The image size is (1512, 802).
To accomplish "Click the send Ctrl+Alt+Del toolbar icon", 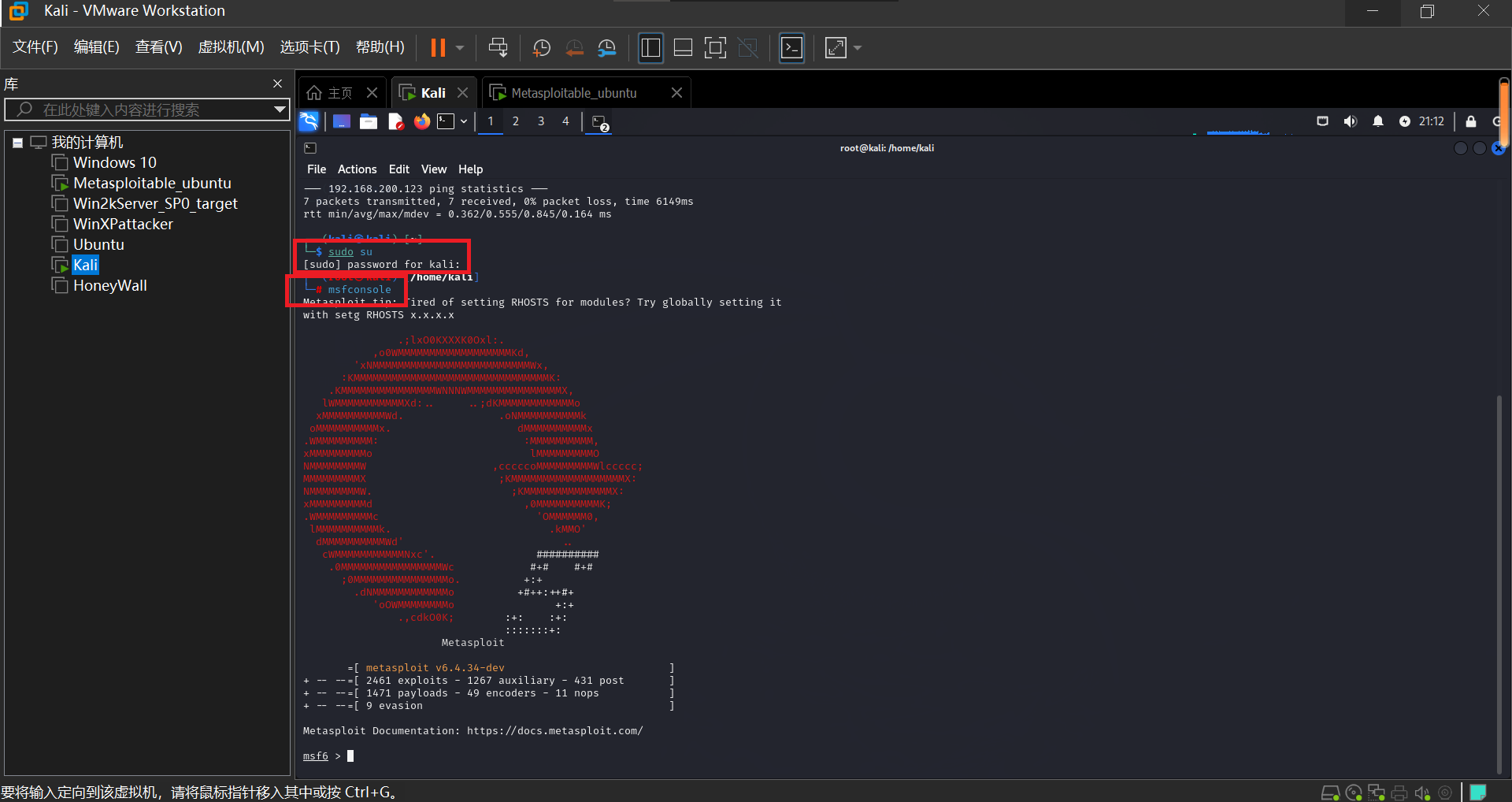I will [x=498, y=48].
